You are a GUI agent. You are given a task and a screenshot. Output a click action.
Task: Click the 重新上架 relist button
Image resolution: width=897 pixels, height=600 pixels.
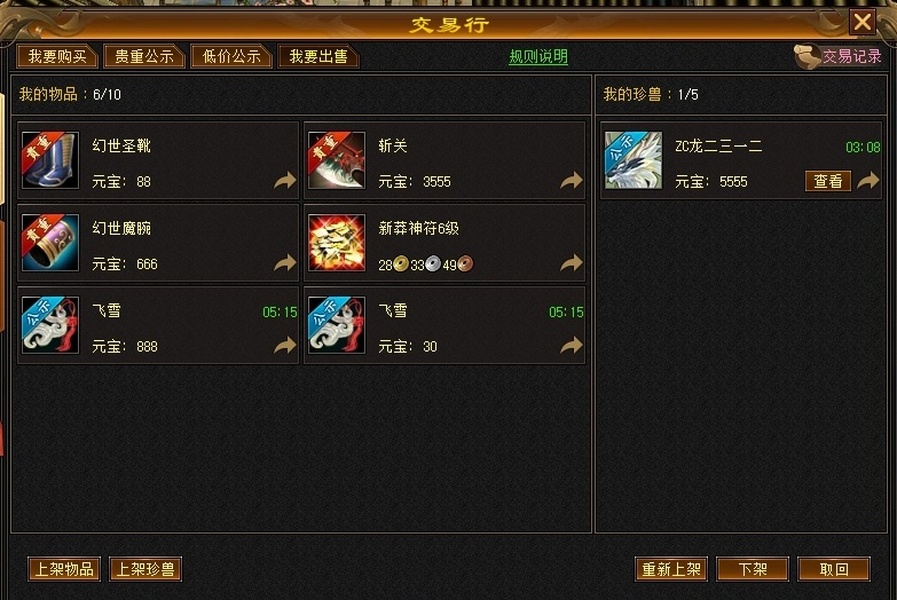coord(672,569)
